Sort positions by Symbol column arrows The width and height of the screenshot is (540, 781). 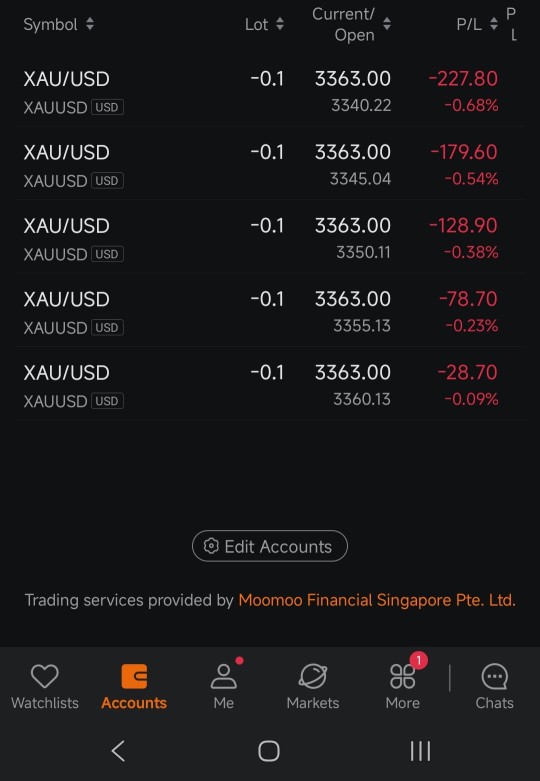point(90,24)
